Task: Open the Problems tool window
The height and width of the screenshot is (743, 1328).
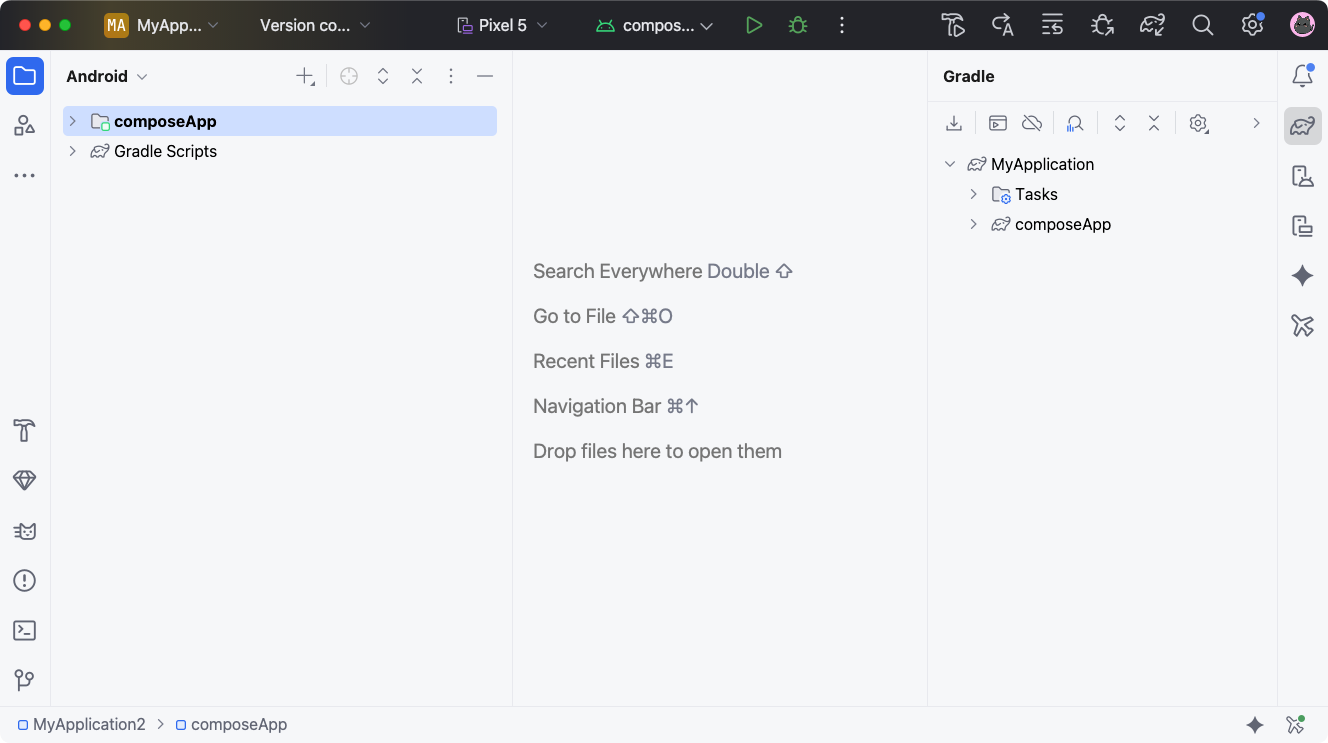Action: (x=25, y=581)
